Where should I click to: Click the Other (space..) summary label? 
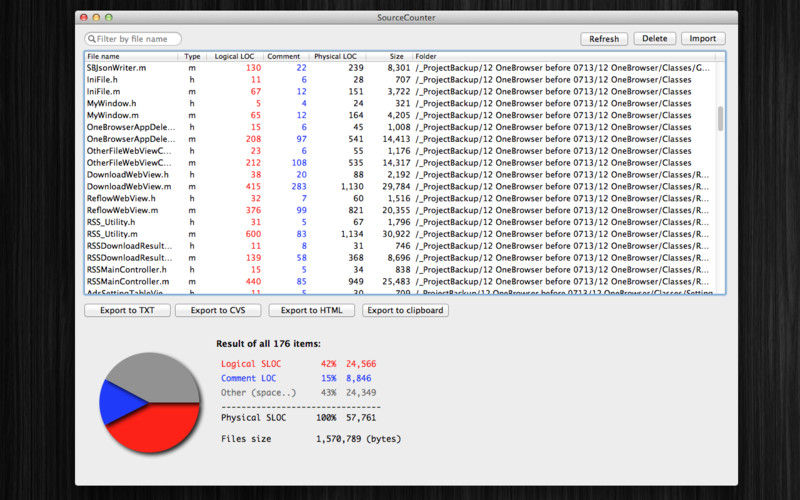(258, 392)
